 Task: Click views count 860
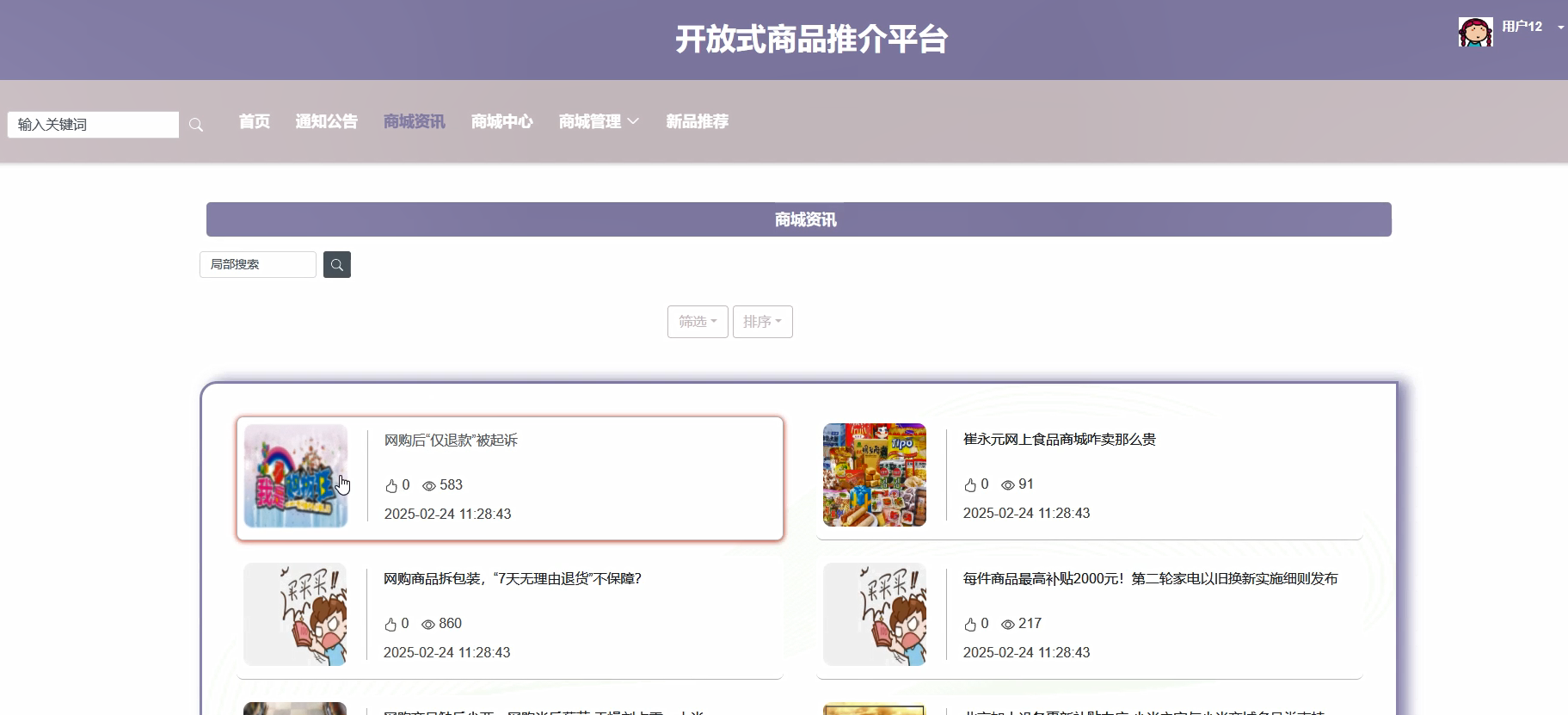pyautogui.click(x=451, y=624)
